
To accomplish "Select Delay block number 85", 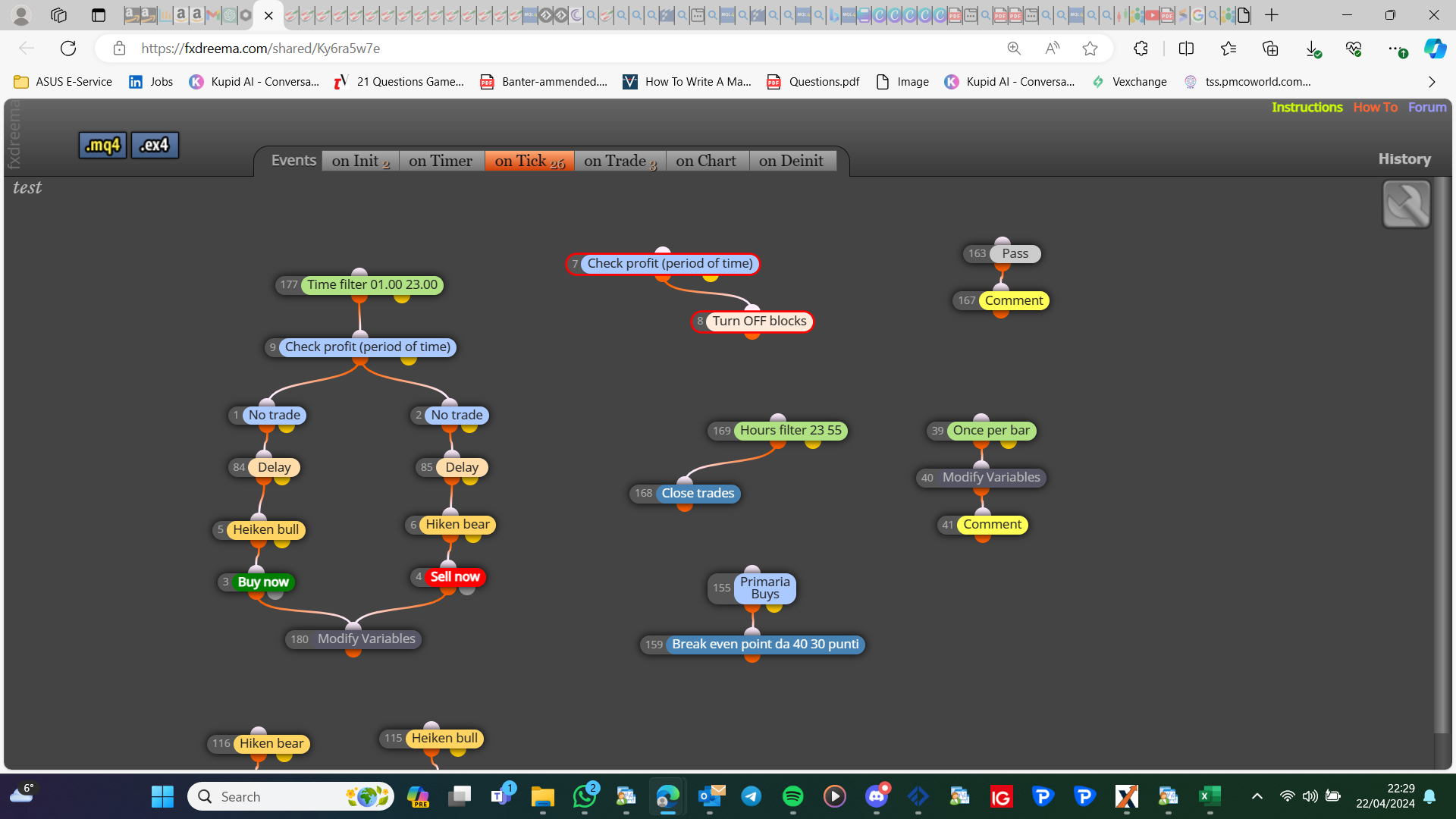I will point(452,468).
